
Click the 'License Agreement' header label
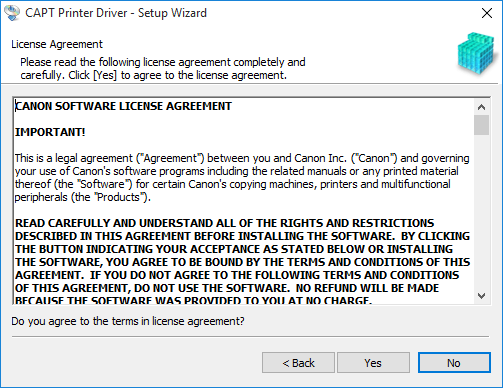57,44
